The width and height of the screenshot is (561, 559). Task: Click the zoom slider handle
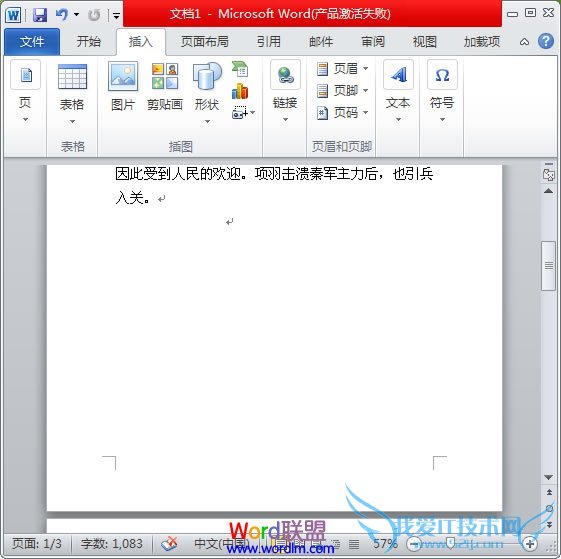(450, 544)
